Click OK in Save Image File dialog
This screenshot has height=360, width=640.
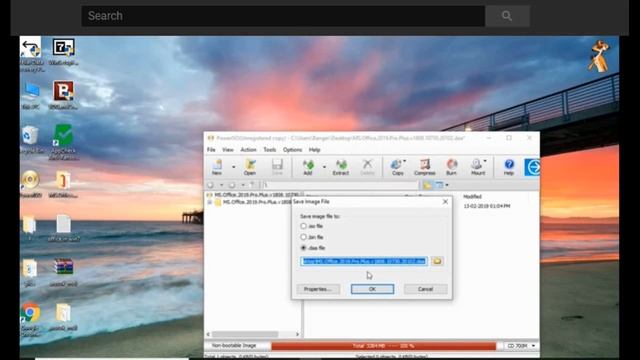(x=372, y=289)
